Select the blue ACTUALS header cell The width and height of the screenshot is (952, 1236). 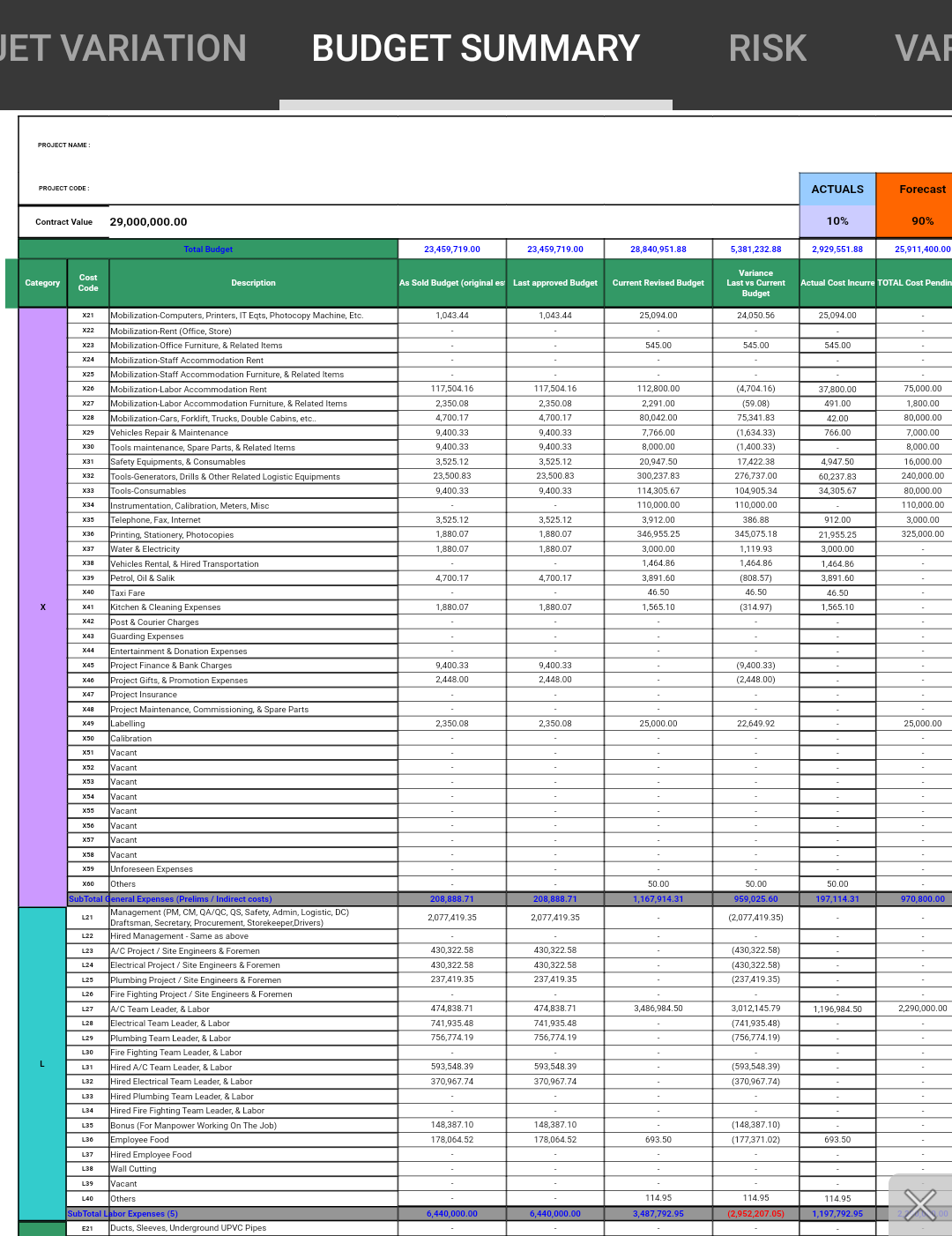(x=837, y=190)
